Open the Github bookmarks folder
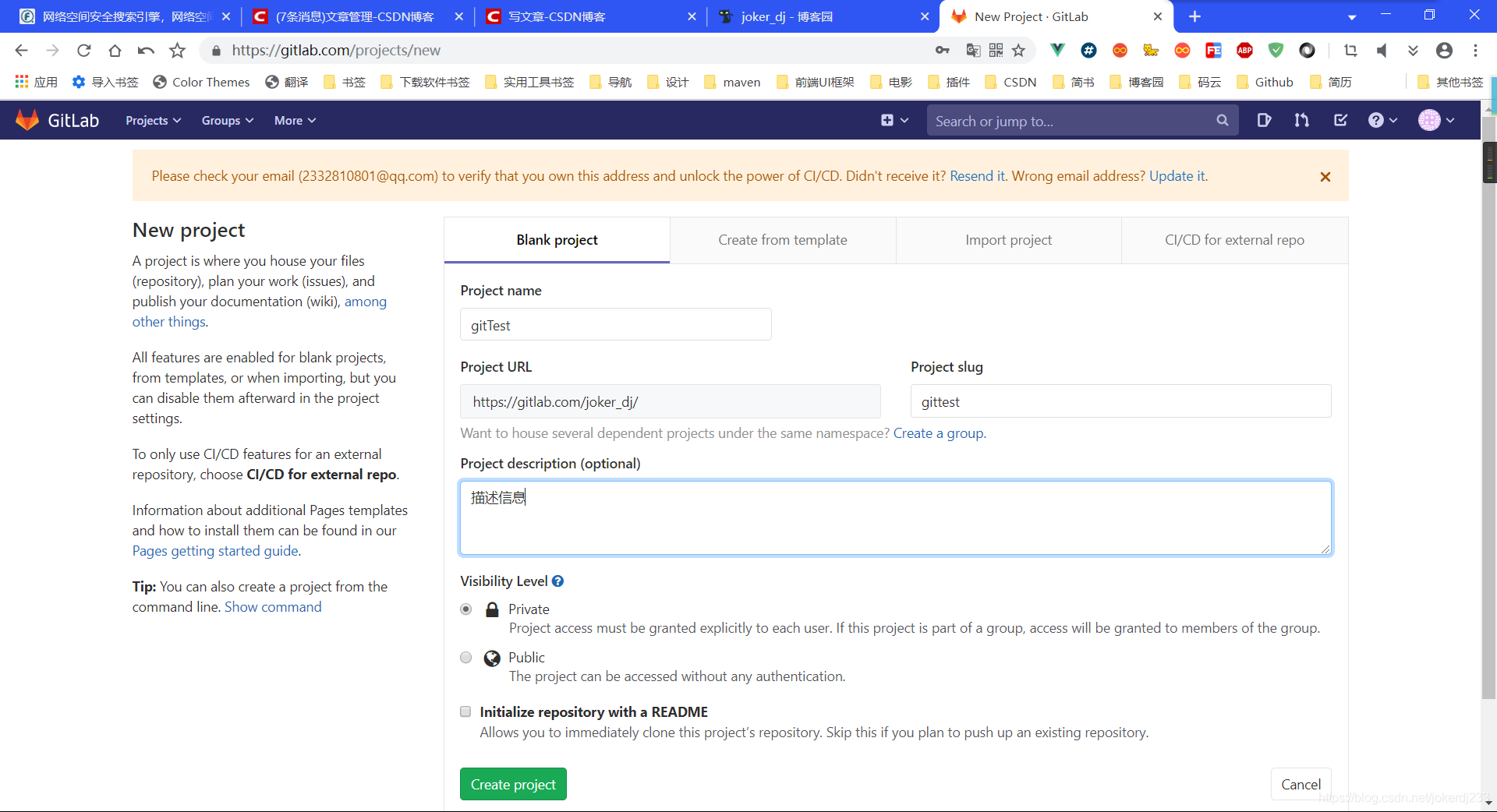Image resolution: width=1497 pixels, height=812 pixels. coord(1265,82)
